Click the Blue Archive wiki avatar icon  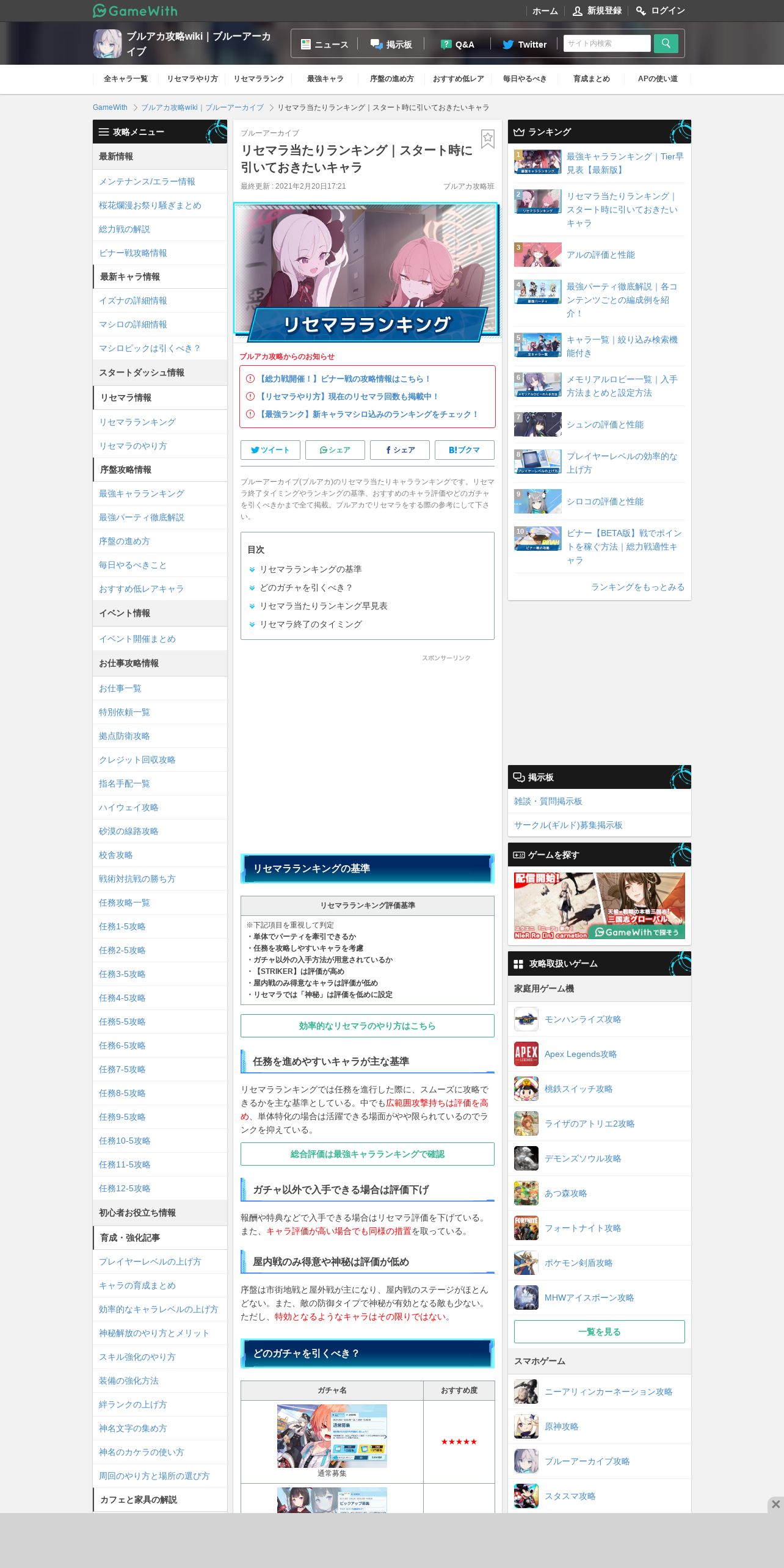click(x=107, y=44)
